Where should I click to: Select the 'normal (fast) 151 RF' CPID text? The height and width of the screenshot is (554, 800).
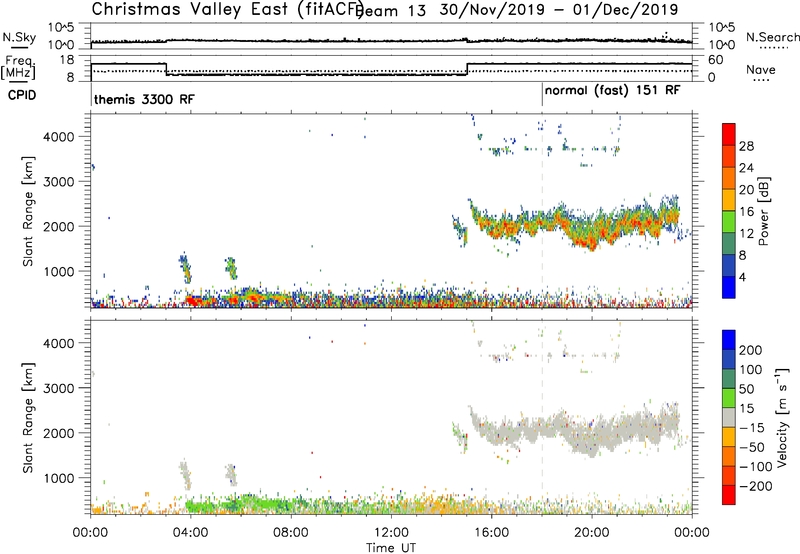coord(612,91)
